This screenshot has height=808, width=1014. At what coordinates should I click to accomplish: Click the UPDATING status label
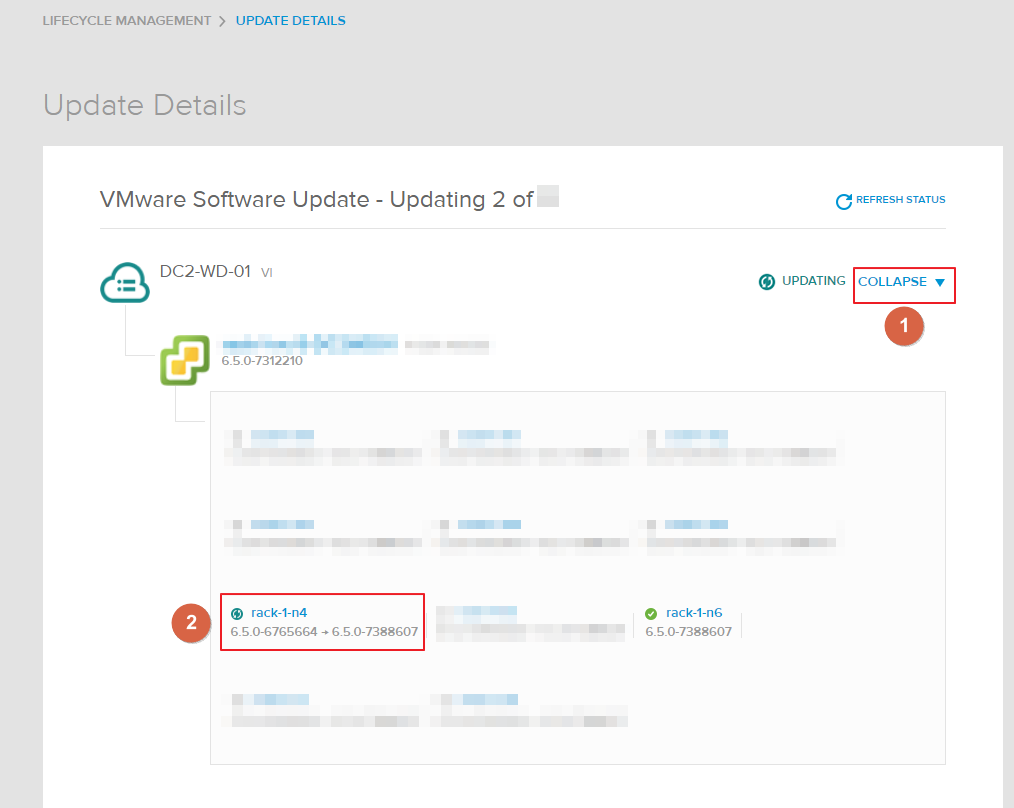813,281
